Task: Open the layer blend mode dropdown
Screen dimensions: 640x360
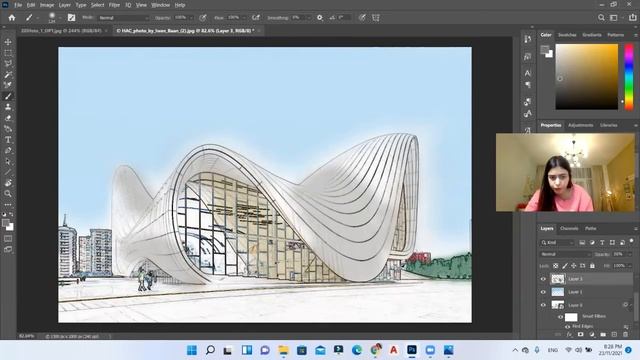Action: point(565,254)
